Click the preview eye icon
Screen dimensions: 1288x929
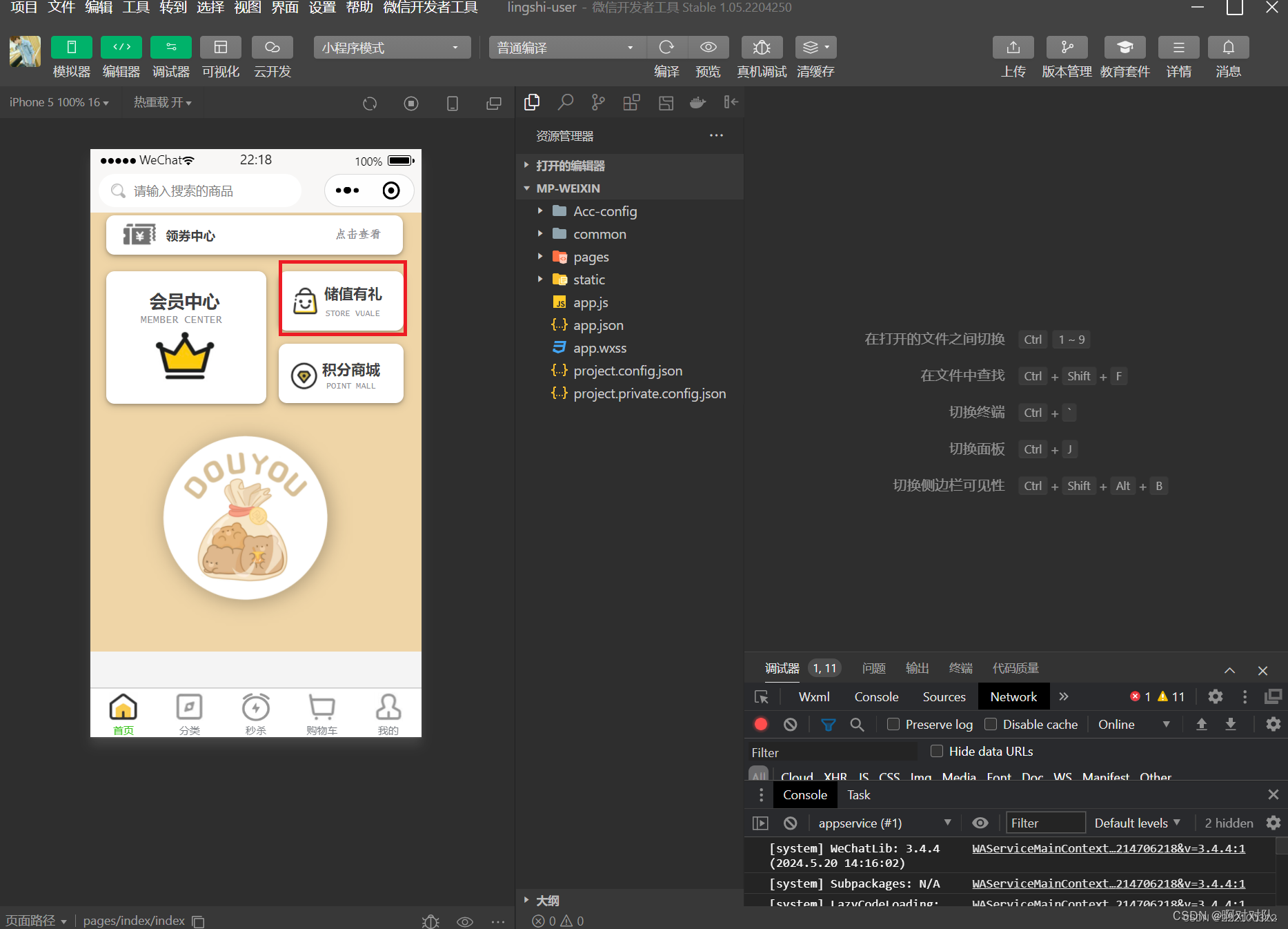point(708,48)
